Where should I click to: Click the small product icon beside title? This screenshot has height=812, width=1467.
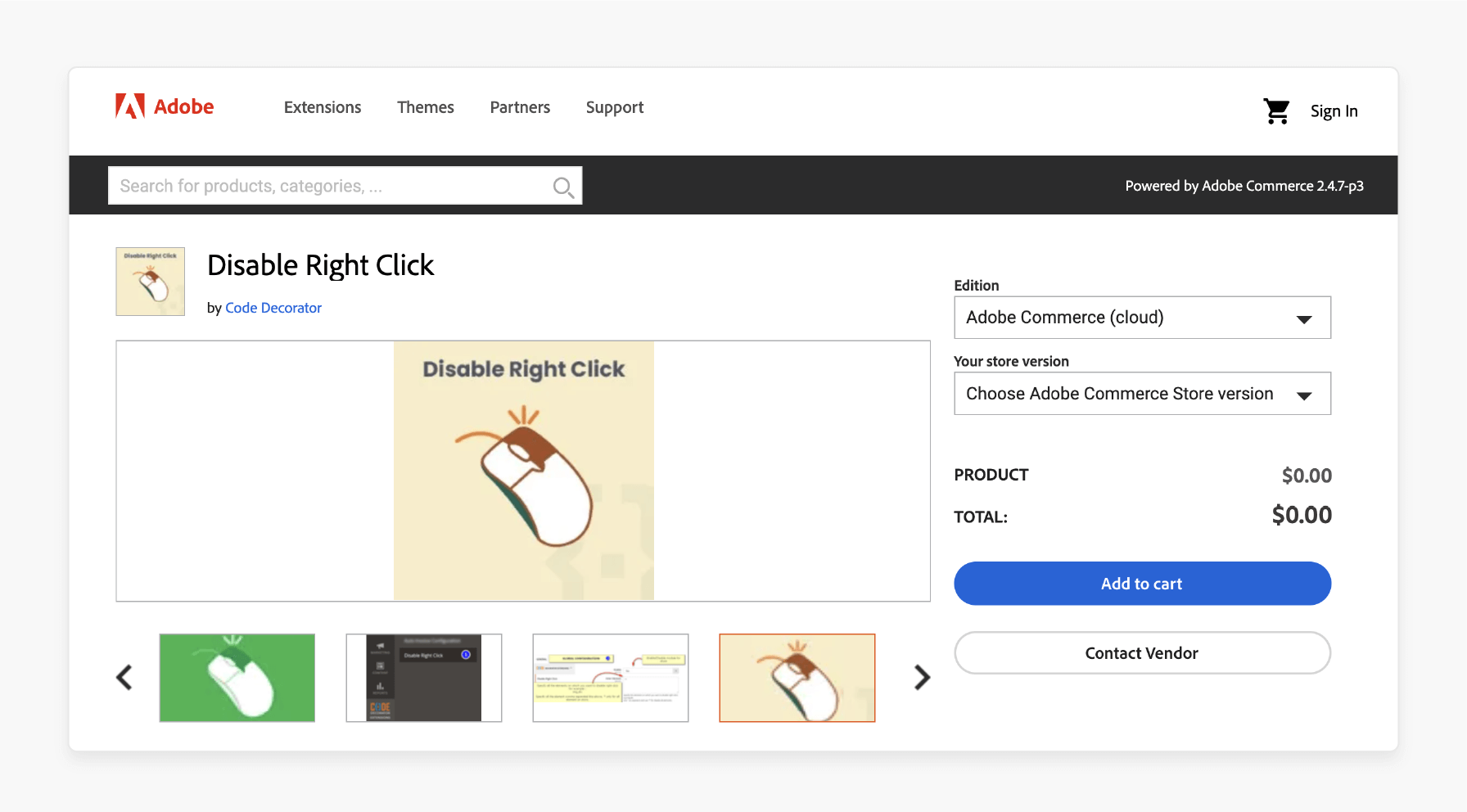(151, 282)
